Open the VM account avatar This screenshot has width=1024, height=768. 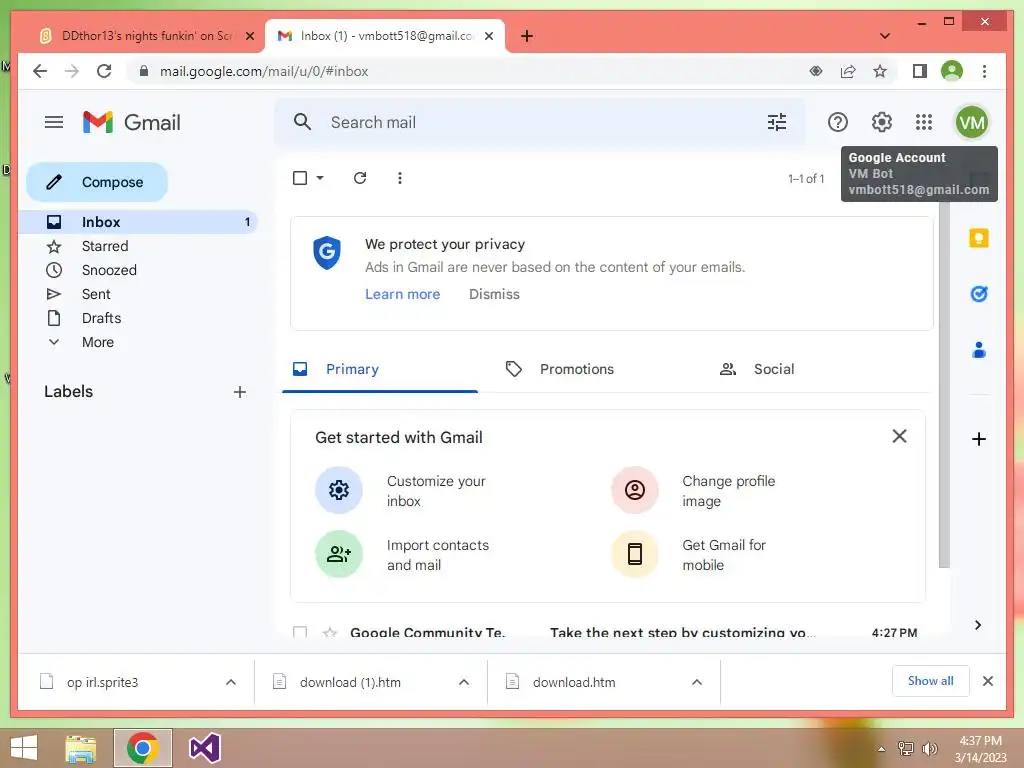click(971, 122)
